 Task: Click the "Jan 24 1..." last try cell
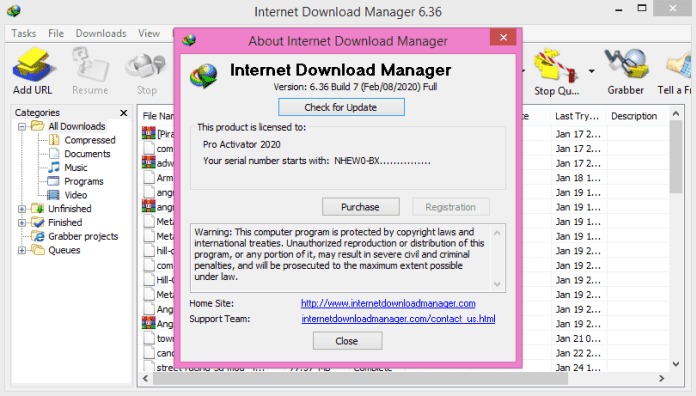click(x=578, y=367)
